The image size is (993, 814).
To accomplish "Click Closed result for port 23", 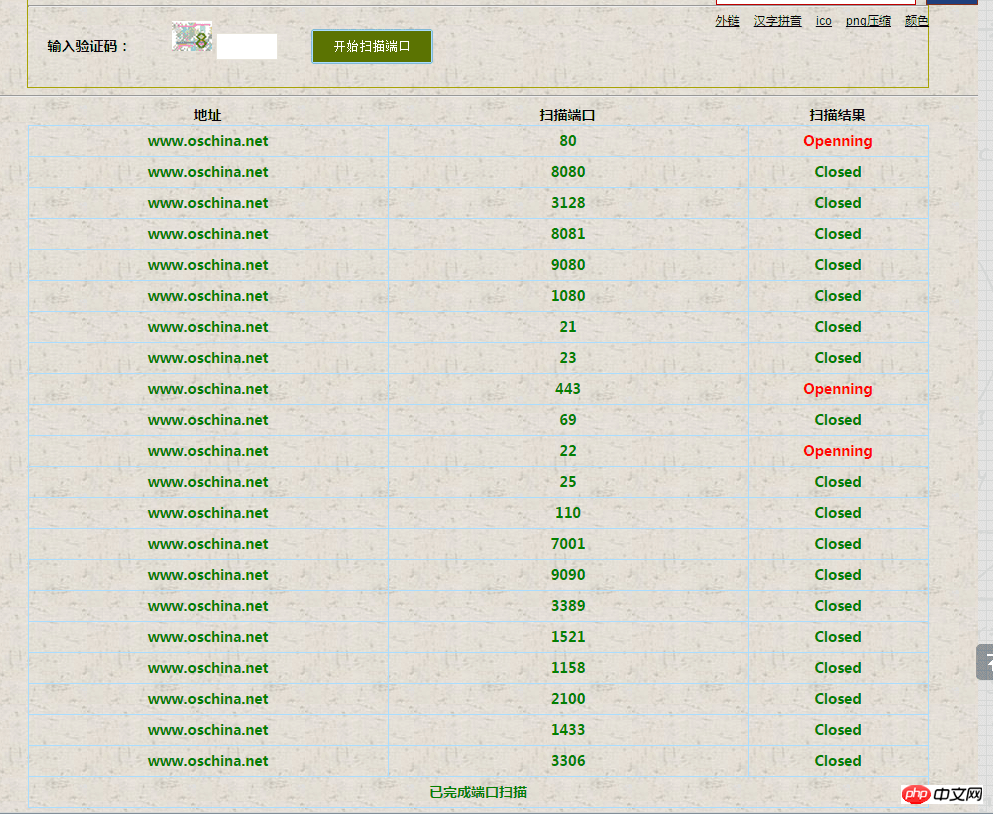I will coord(838,358).
